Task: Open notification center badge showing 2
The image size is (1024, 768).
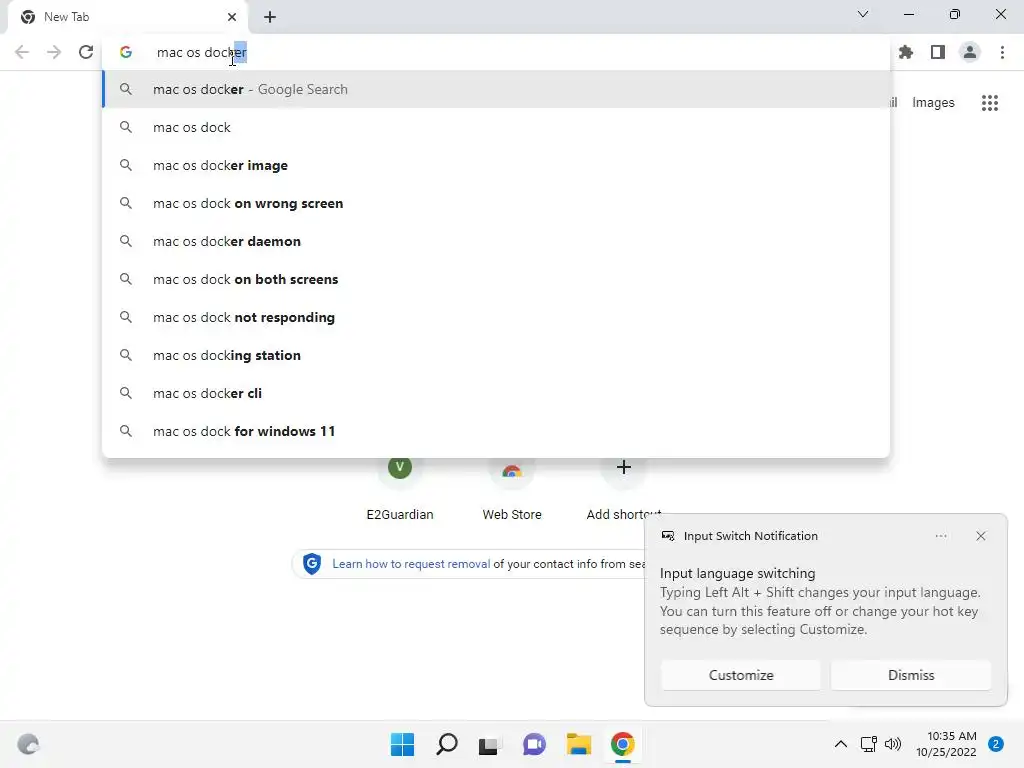Action: click(996, 744)
